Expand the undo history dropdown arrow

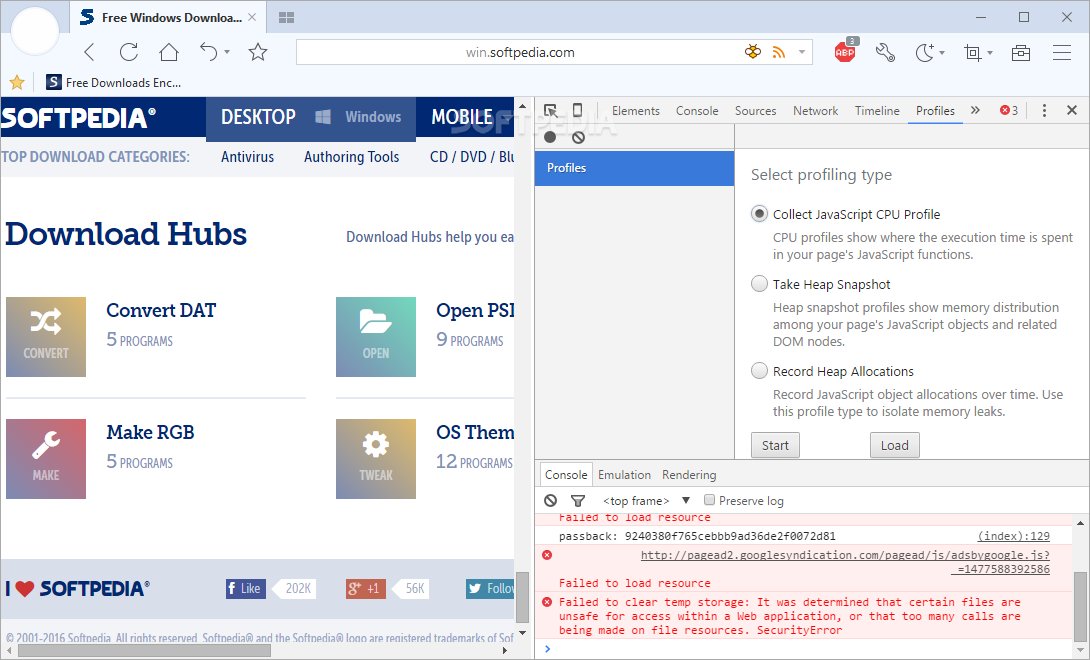(227, 52)
